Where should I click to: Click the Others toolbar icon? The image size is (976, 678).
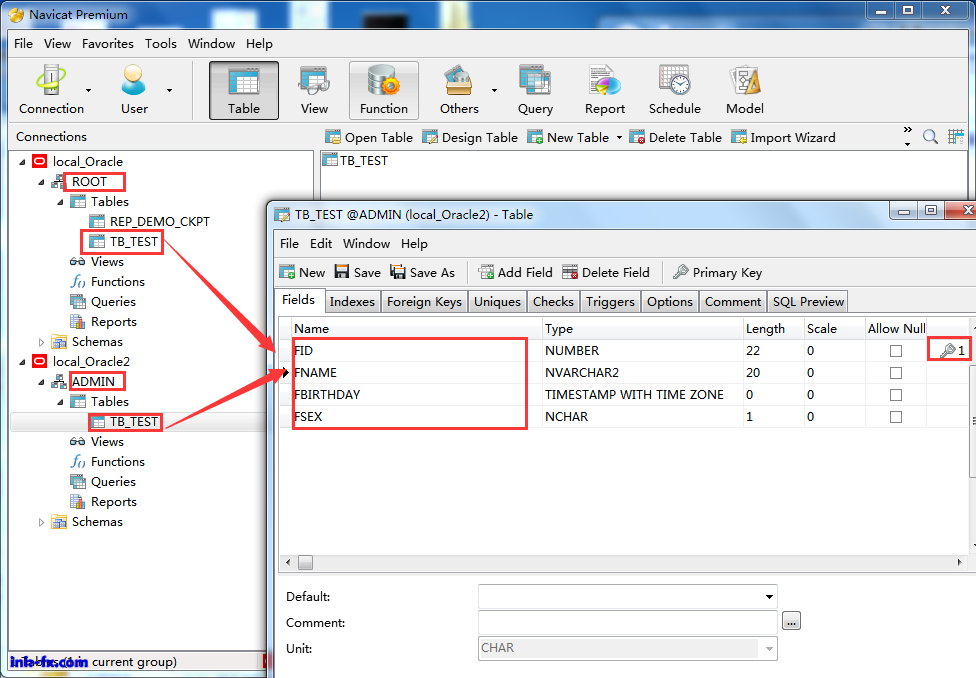pos(459,90)
